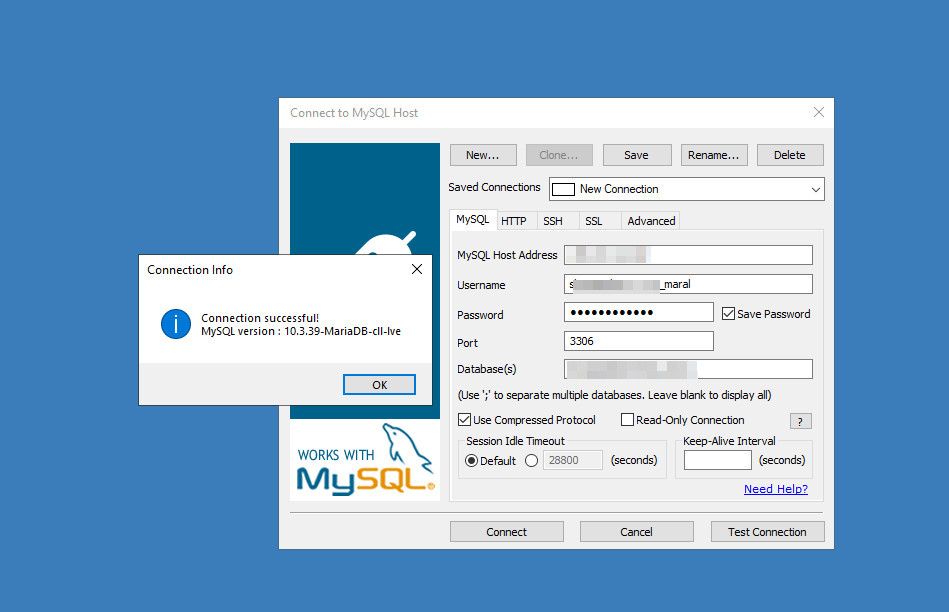Uncheck Save Password

pyautogui.click(x=729, y=313)
